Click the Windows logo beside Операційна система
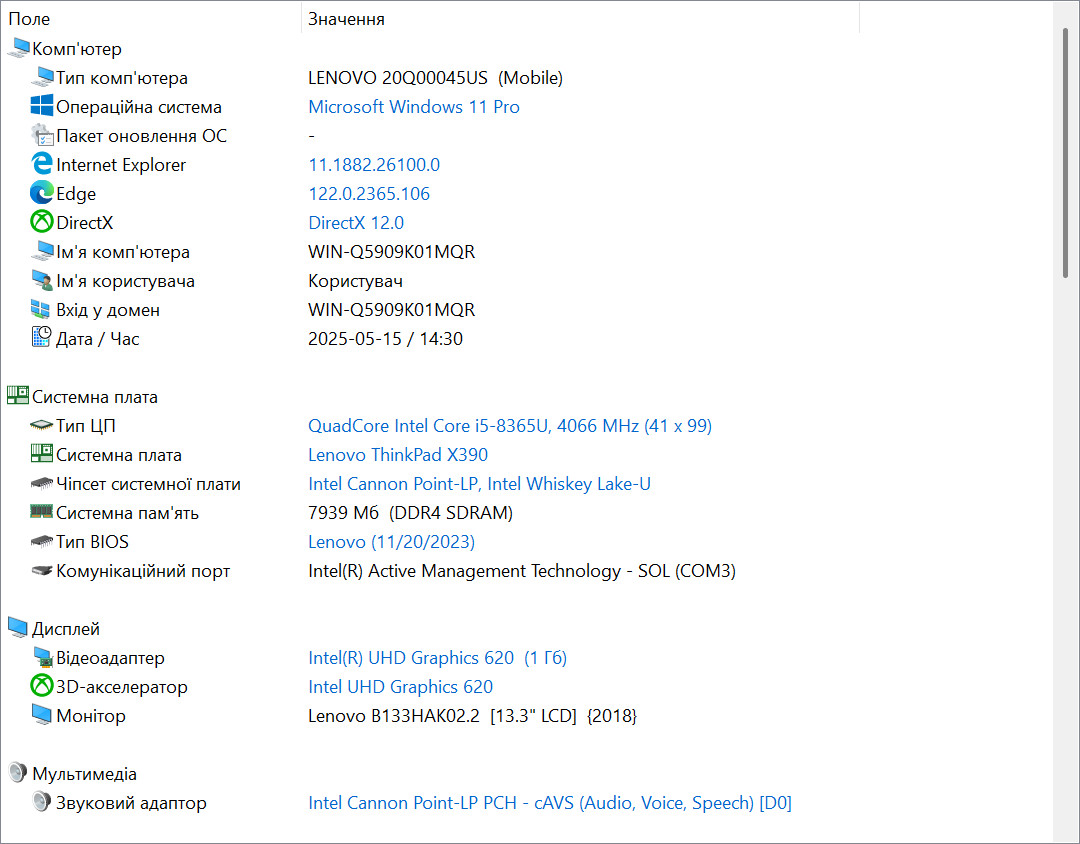Screen dimensions: 1080x844 42,106
